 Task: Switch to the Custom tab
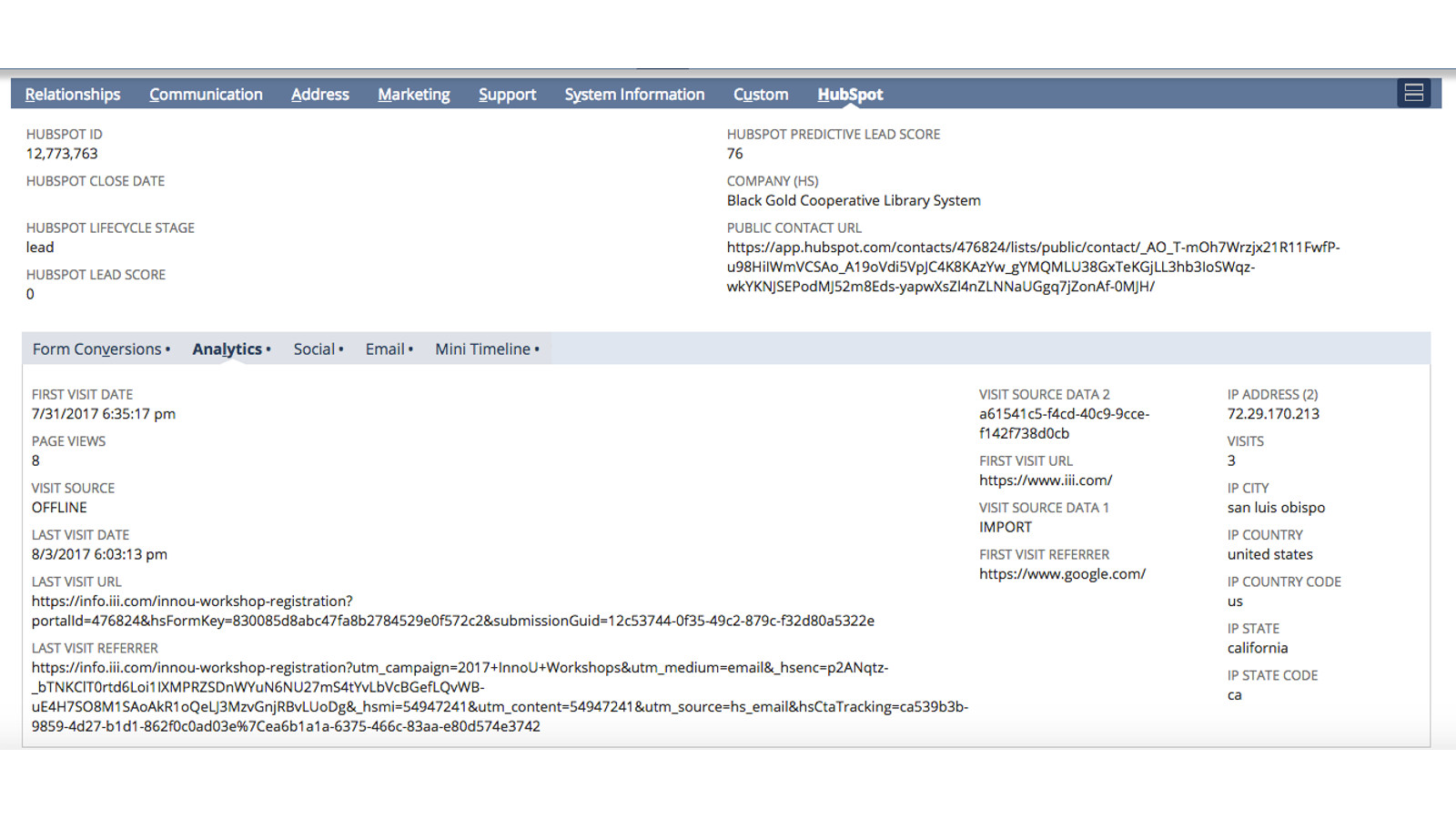point(761,95)
